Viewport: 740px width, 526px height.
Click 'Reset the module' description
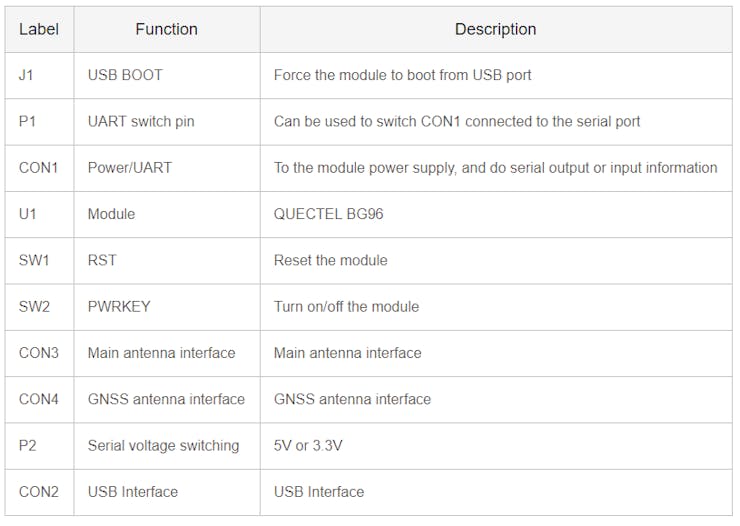click(x=330, y=260)
